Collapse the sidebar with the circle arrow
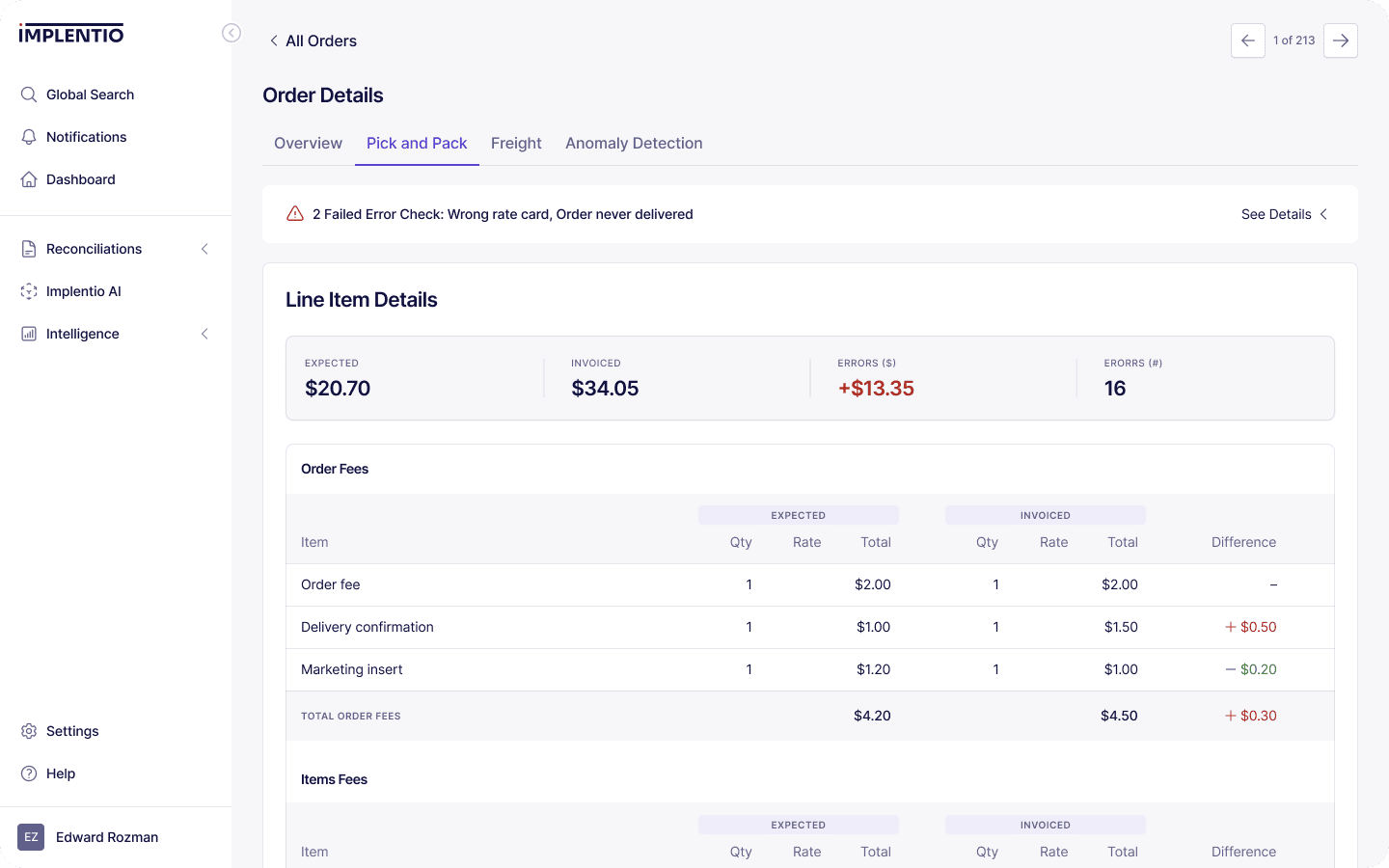1389x868 pixels. (231, 33)
